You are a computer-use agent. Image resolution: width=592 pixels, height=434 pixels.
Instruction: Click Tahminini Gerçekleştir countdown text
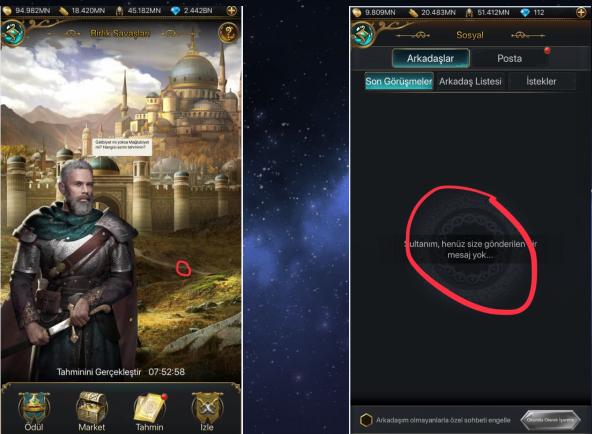(x=121, y=372)
